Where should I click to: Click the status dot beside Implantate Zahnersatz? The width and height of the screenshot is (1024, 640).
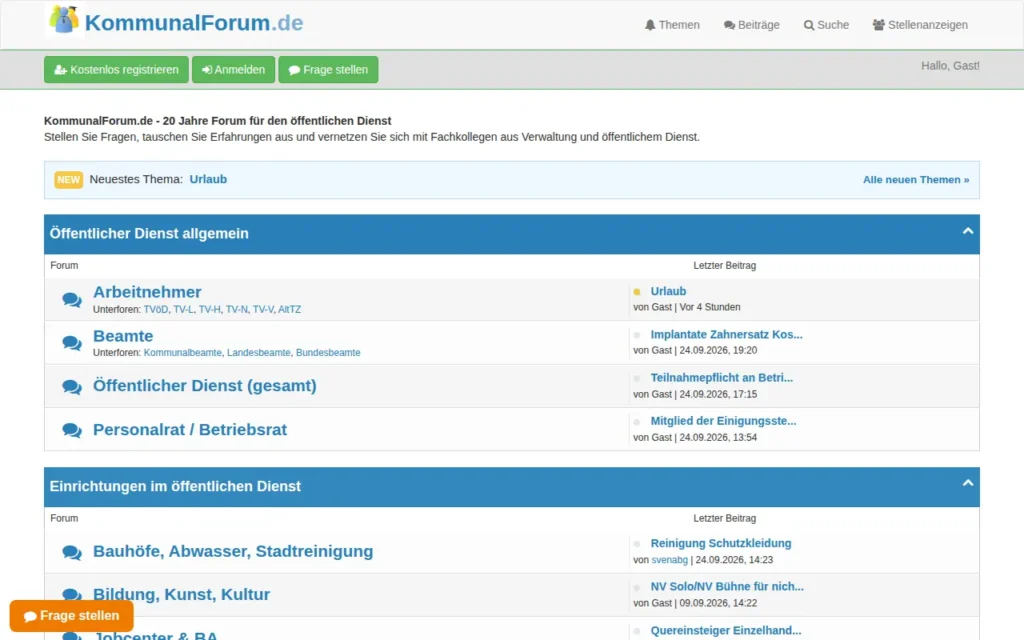pyautogui.click(x=637, y=335)
